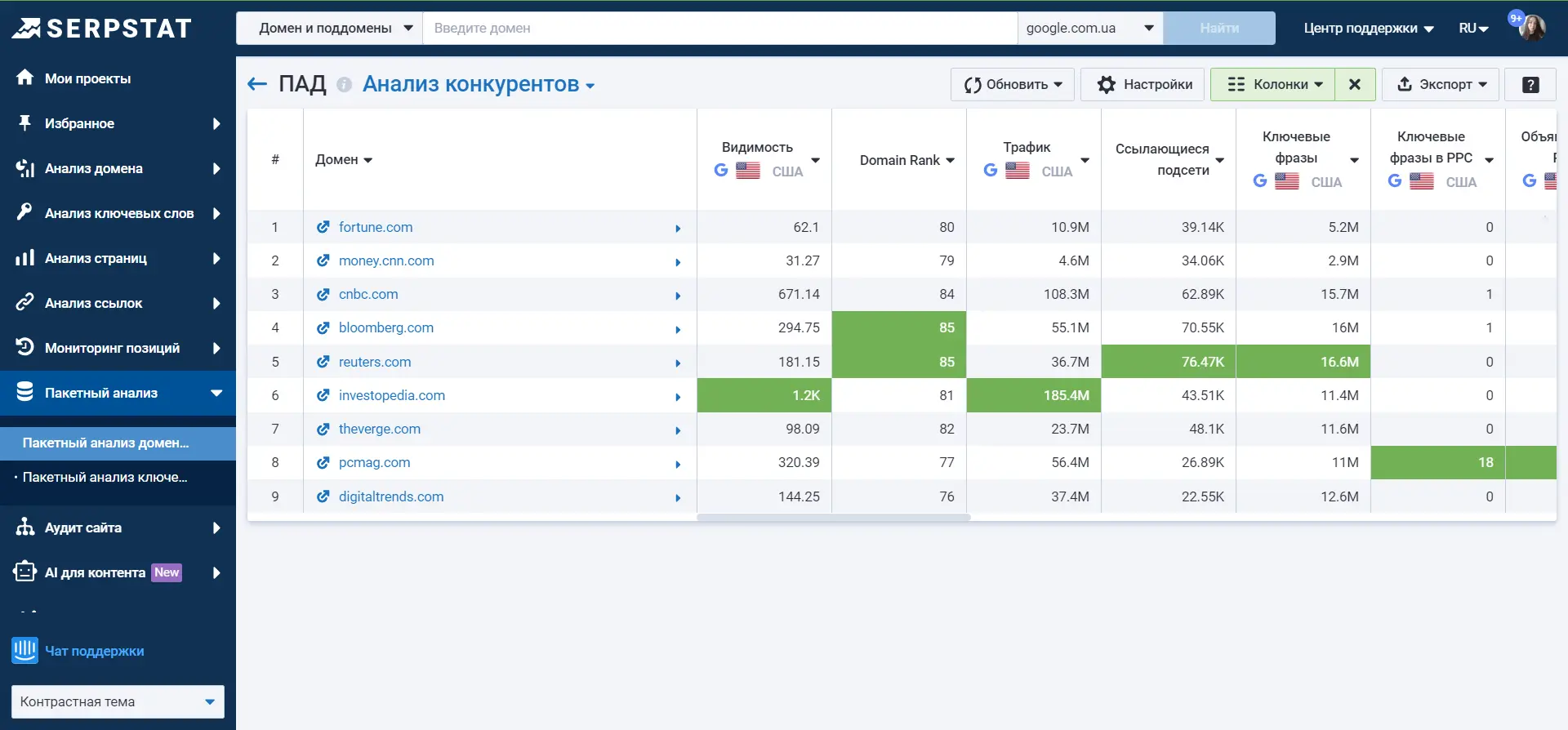
Task: Open the user profile avatar
Action: click(x=1532, y=28)
